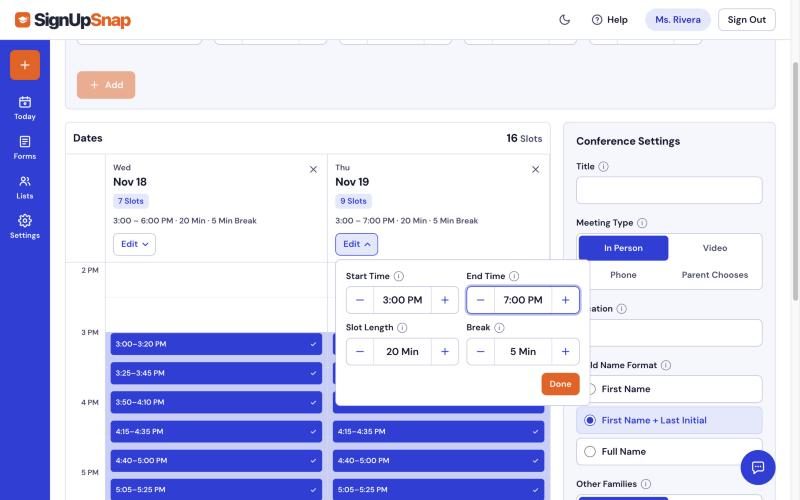Show Title info tooltip icon
This screenshot has height=500, width=800.
click(x=603, y=166)
